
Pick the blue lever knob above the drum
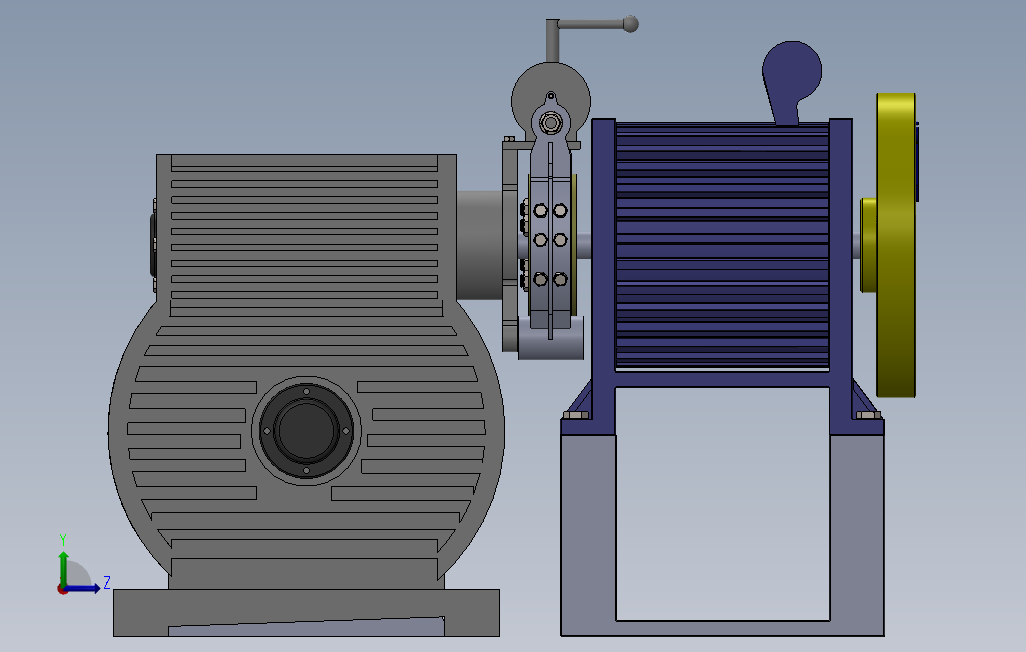792,70
